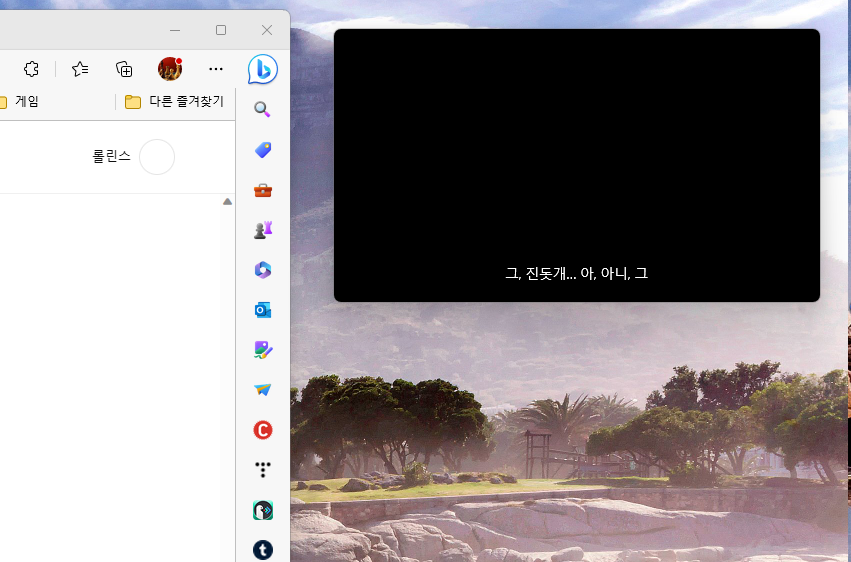Close the Edge browser window
The height and width of the screenshot is (562, 851).
click(267, 30)
